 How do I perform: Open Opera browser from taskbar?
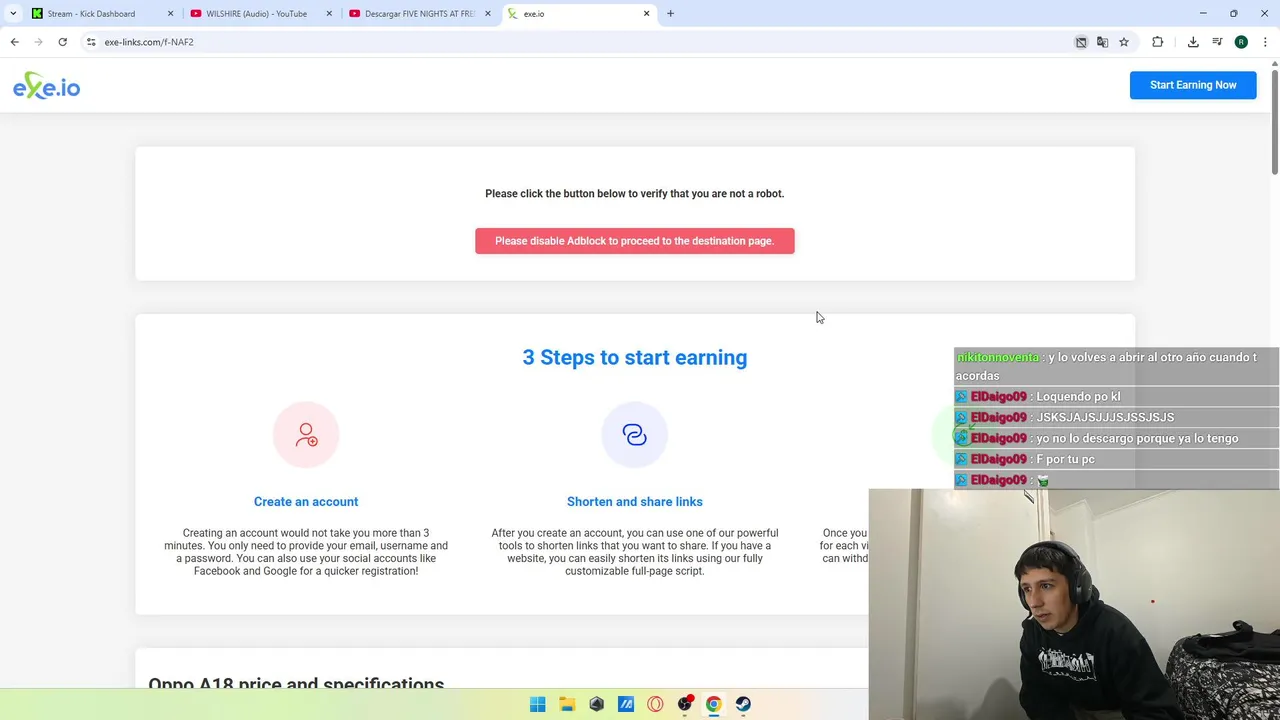pyautogui.click(x=655, y=704)
